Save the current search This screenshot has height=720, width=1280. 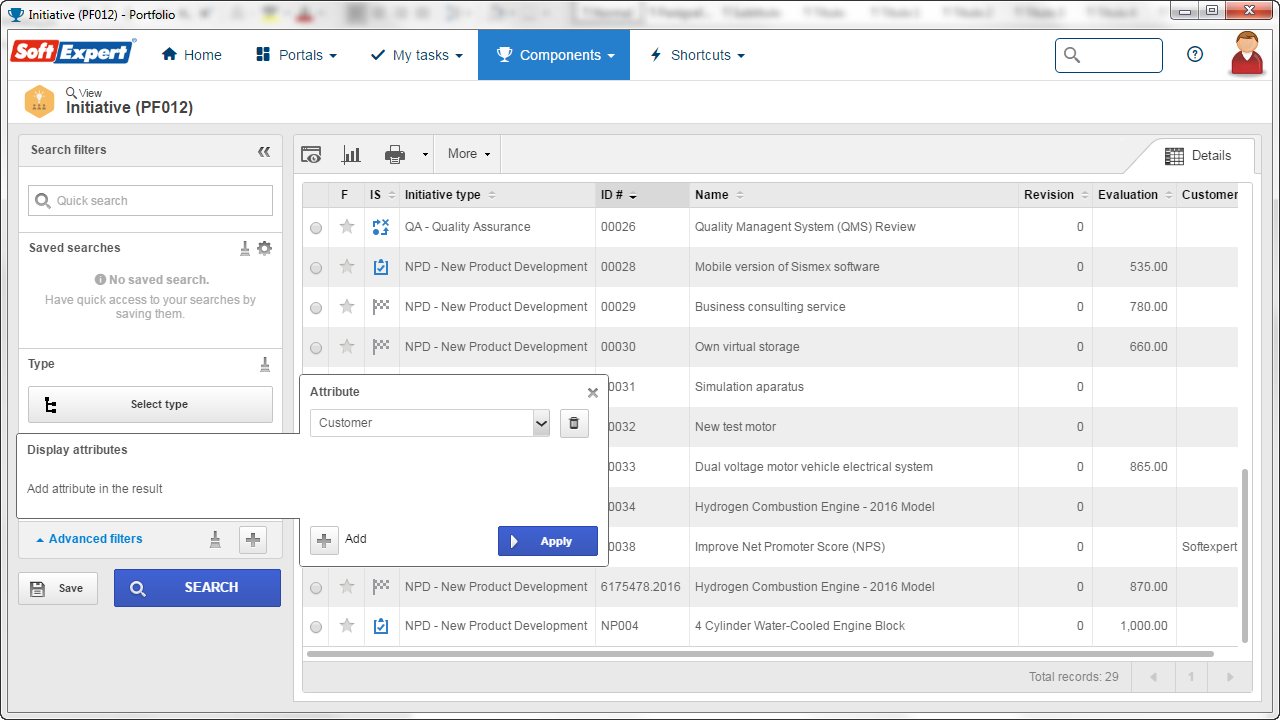tap(58, 588)
